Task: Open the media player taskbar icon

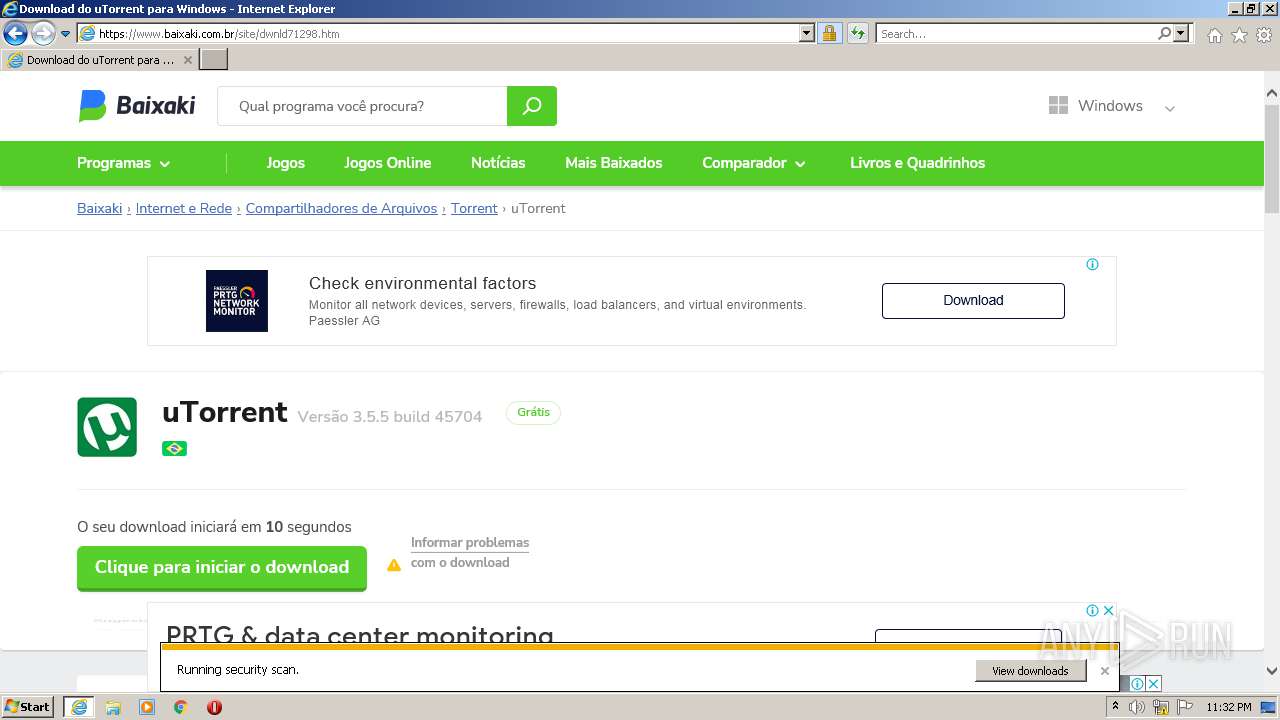Action: point(147,707)
